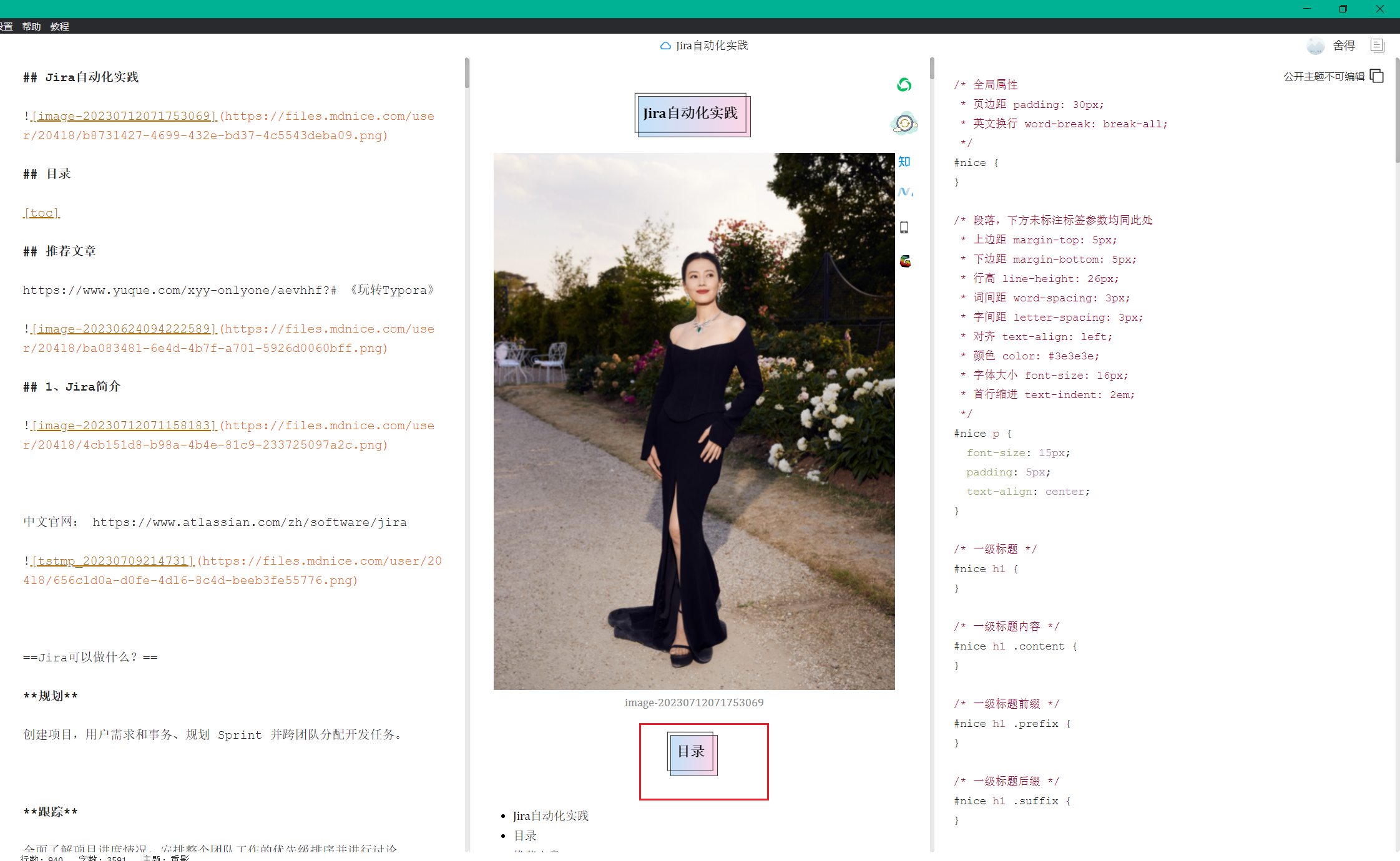Click the cloud icon before document title

pos(665,46)
